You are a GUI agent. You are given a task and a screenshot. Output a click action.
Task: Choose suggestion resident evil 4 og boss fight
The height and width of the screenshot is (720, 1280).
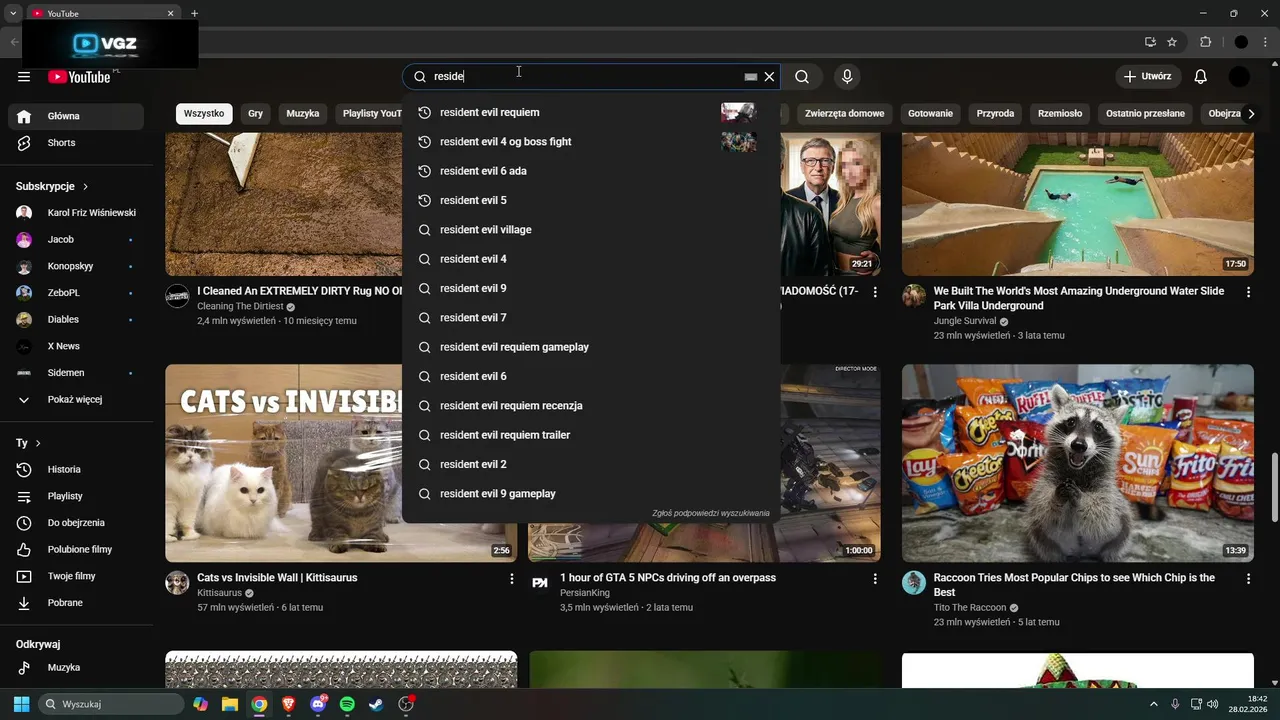[x=591, y=142]
